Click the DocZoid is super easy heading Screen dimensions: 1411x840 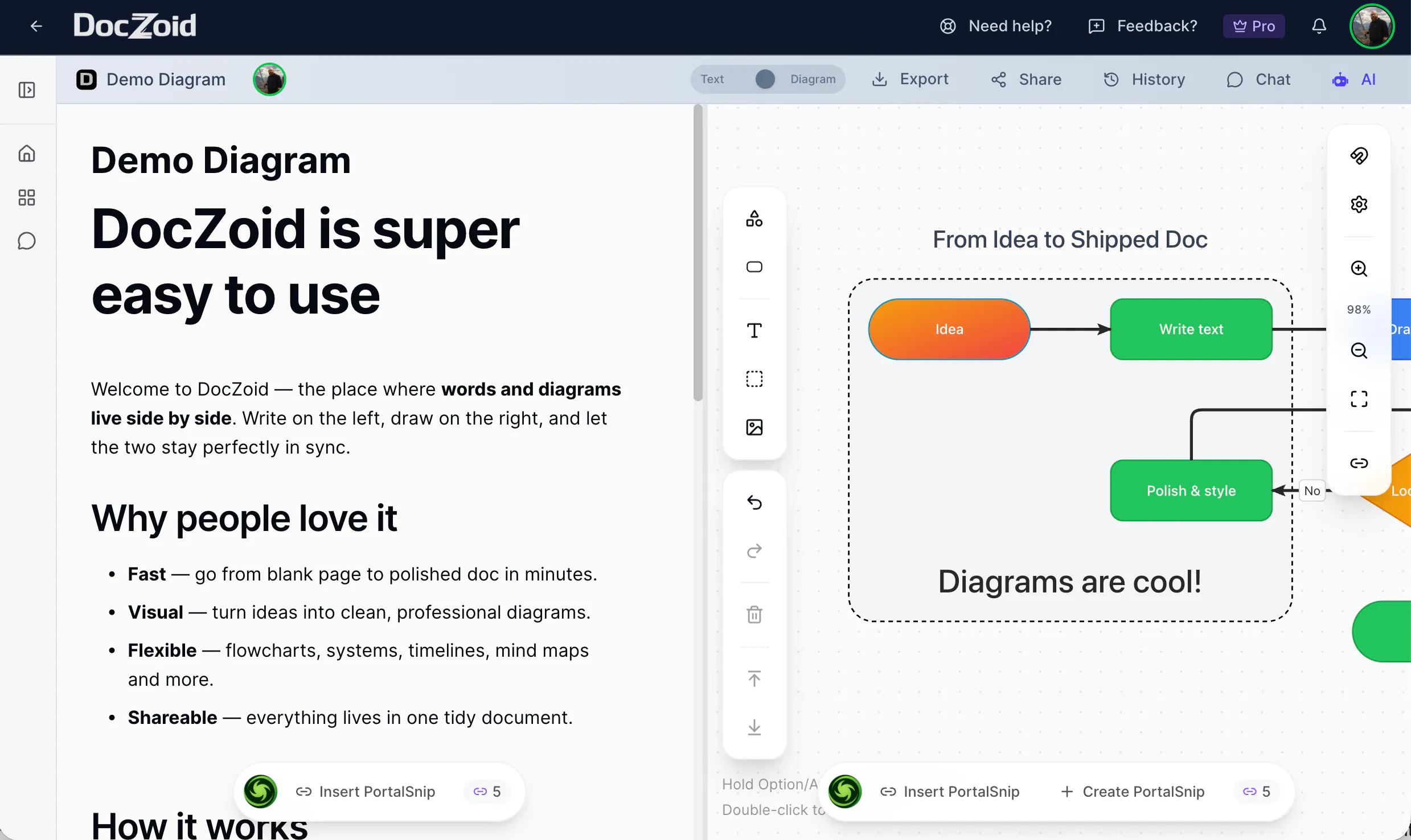click(x=306, y=262)
